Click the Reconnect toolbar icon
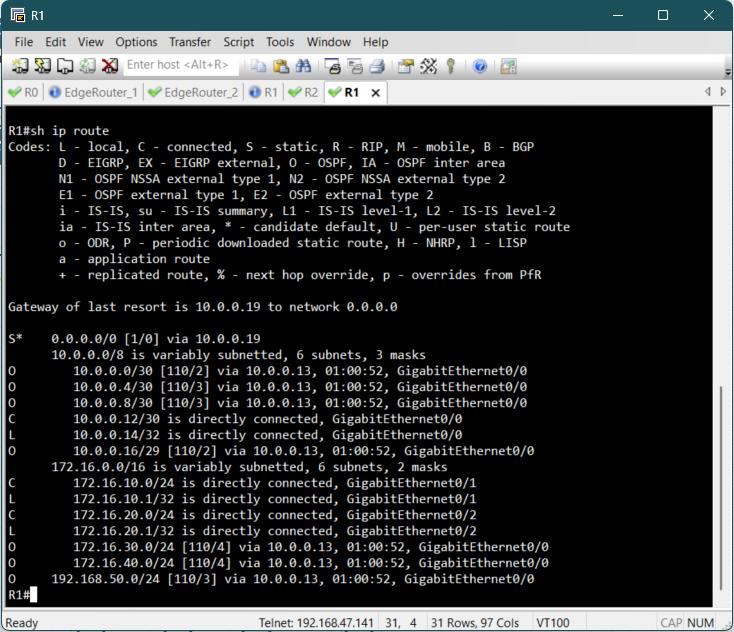The width and height of the screenshot is (734, 632). [x=87, y=66]
